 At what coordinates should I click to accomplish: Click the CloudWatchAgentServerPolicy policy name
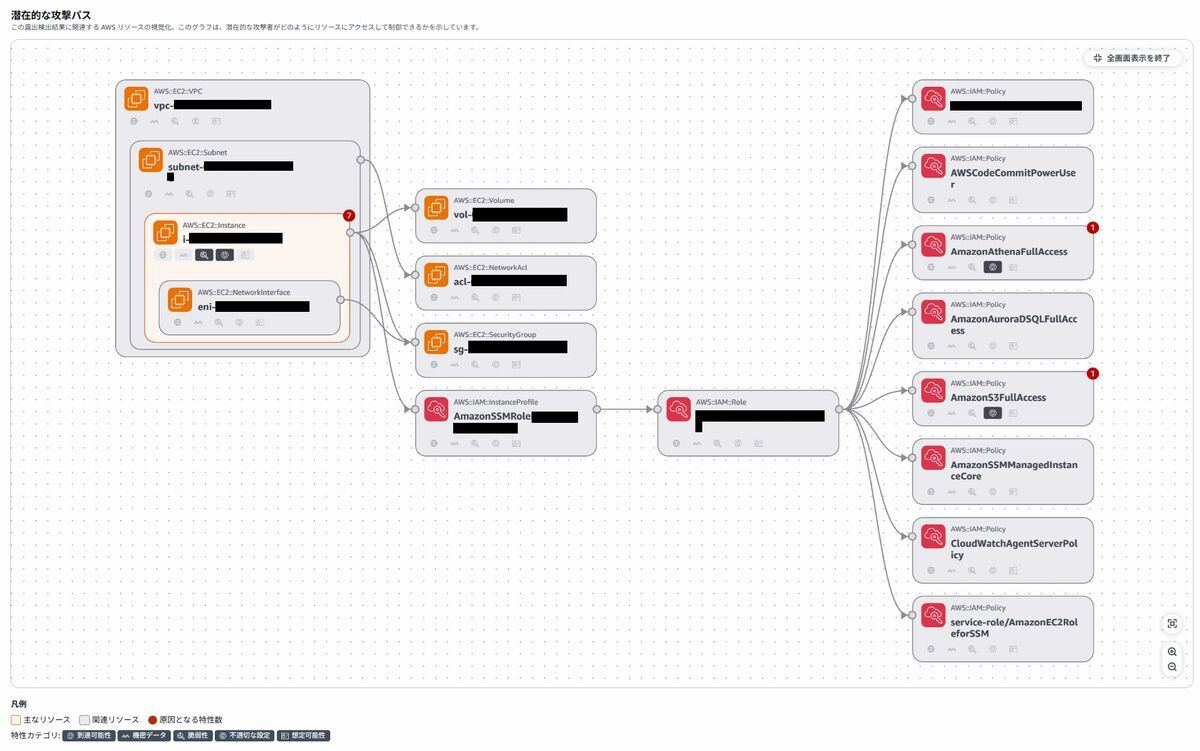click(1013, 549)
